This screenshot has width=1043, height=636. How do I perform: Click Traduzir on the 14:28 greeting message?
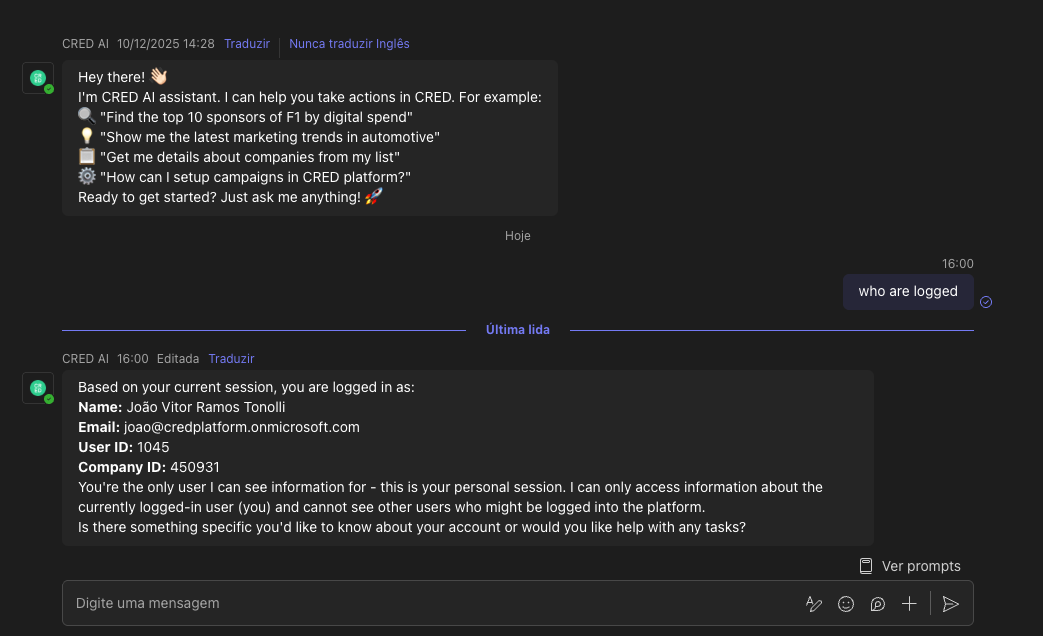click(247, 44)
